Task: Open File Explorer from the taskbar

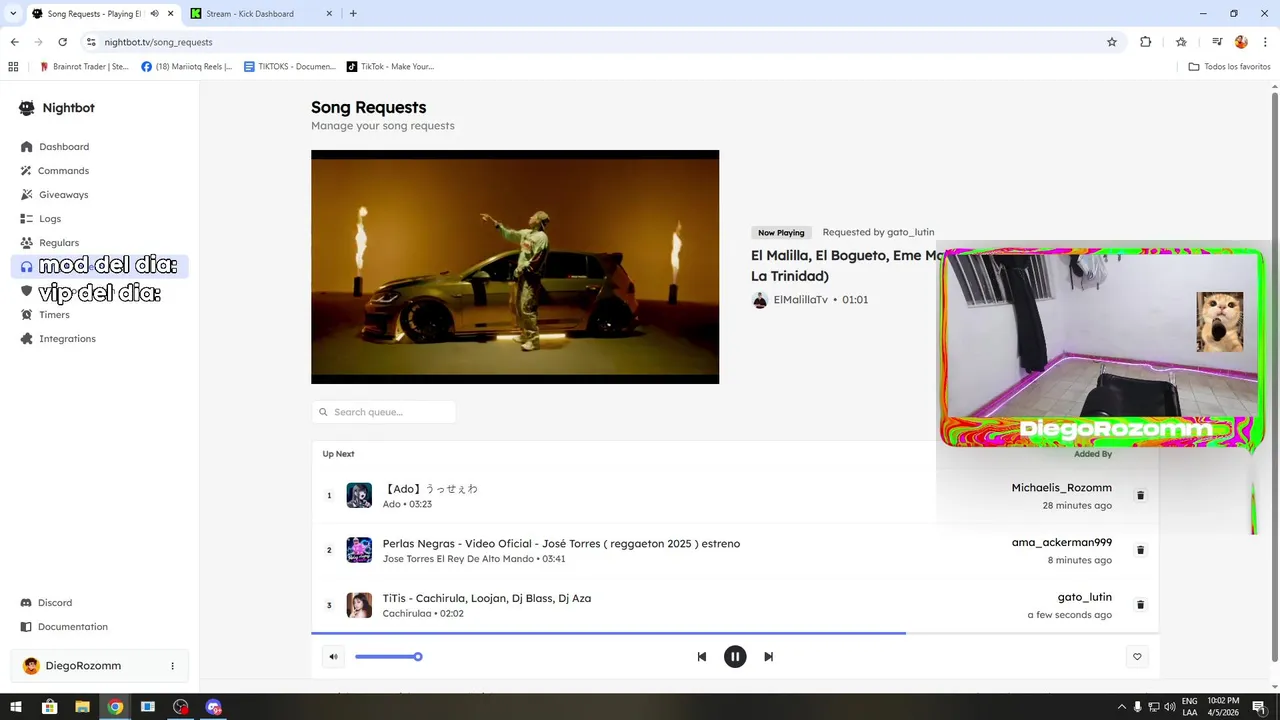Action: (x=82, y=707)
